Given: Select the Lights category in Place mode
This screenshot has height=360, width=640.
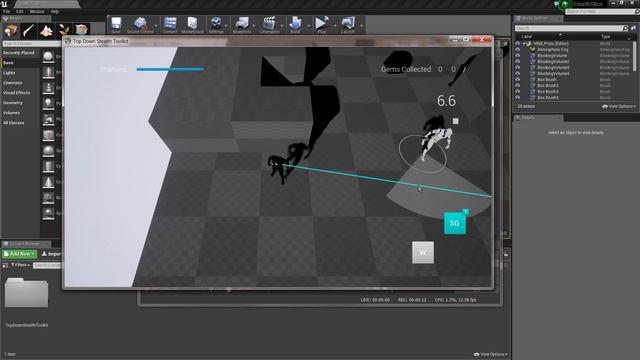Looking at the screenshot, I should 9,73.
